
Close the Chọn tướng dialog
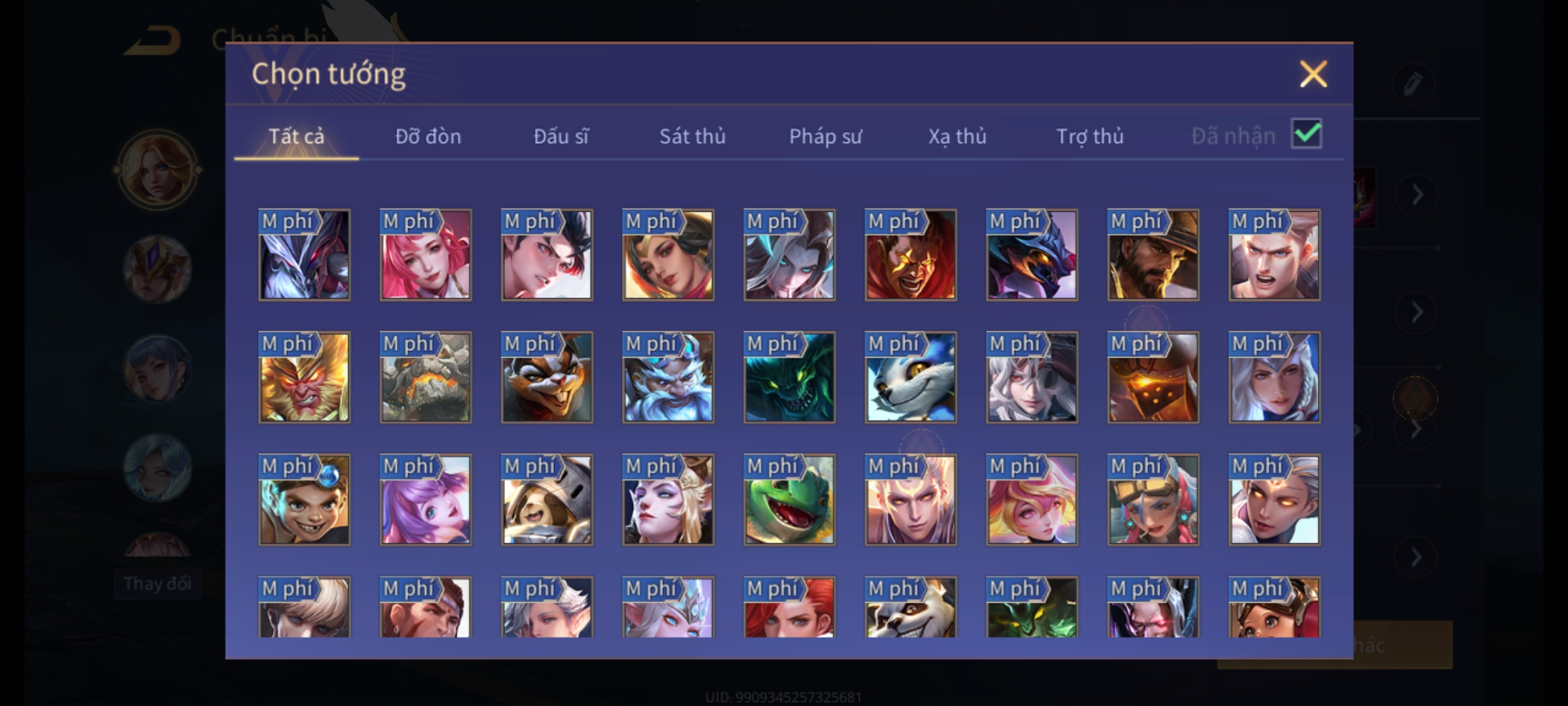pos(1313,74)
